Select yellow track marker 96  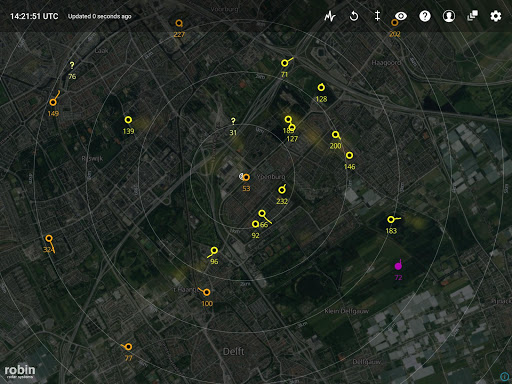click(x=214, y=250)
